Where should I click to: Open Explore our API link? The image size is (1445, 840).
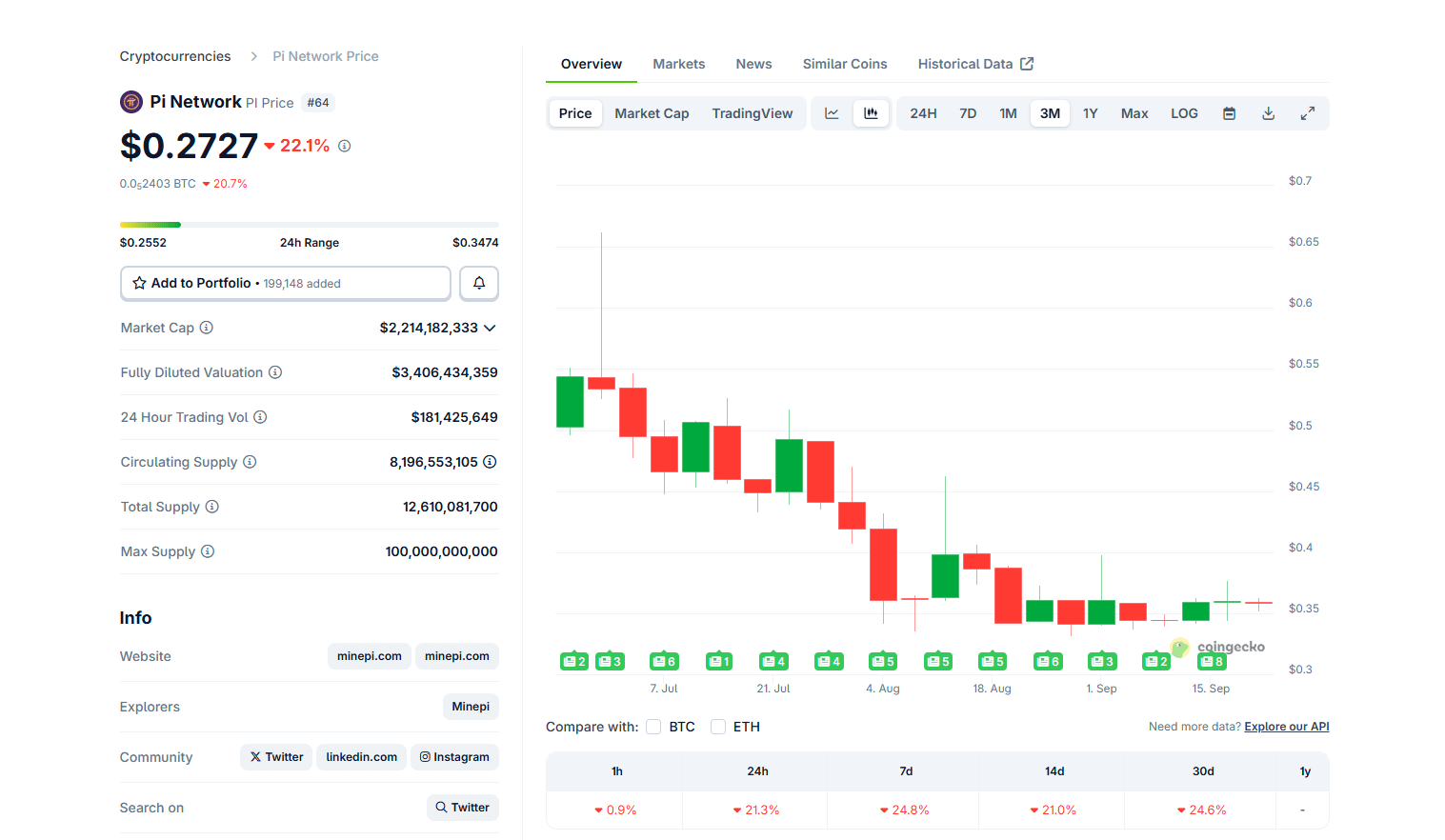[1286, 727]
